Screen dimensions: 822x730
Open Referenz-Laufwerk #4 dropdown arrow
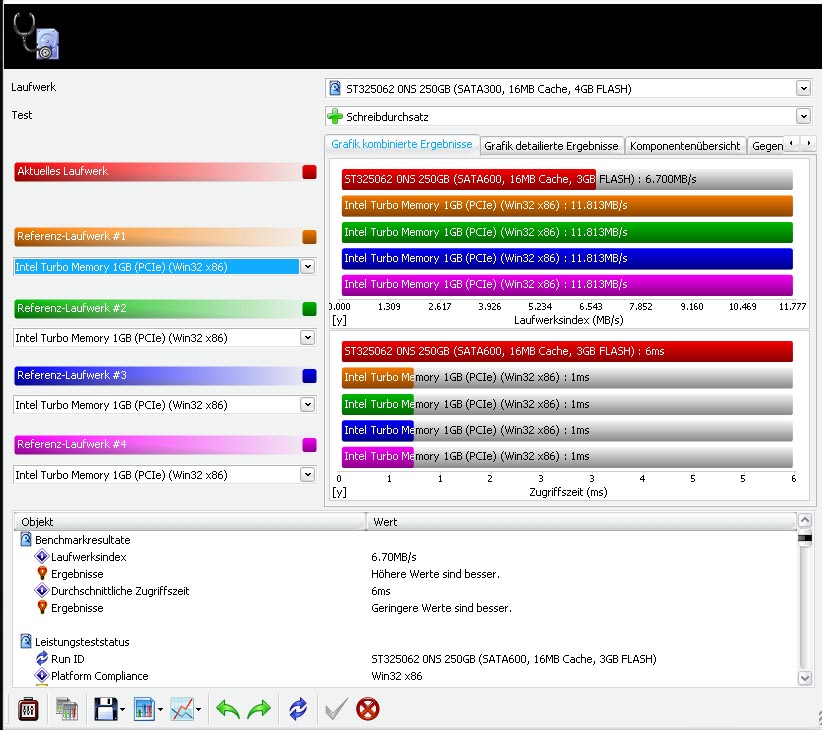pos(308,474)
